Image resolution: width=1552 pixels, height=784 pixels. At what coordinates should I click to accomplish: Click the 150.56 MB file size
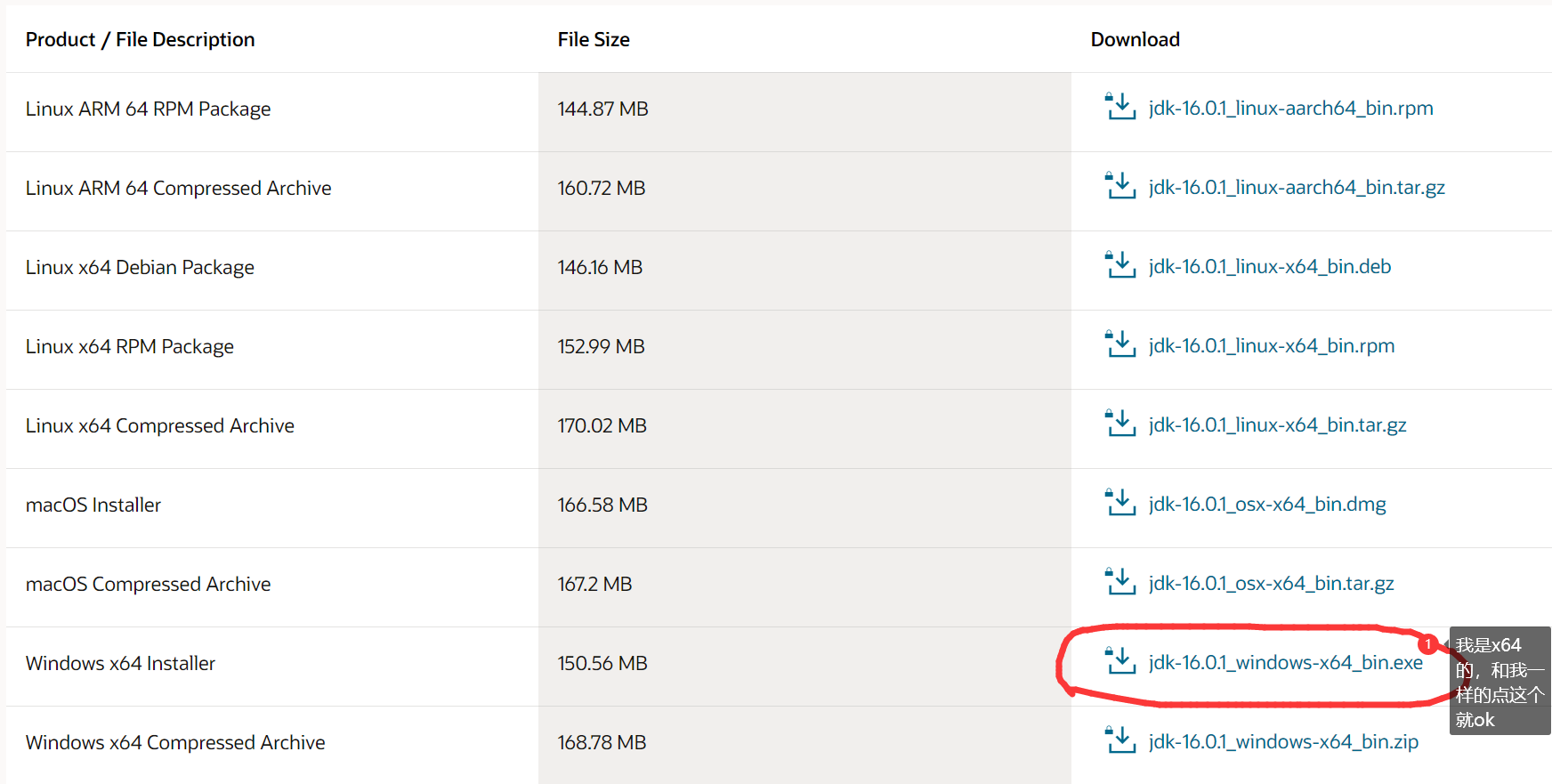click(602, 664)
